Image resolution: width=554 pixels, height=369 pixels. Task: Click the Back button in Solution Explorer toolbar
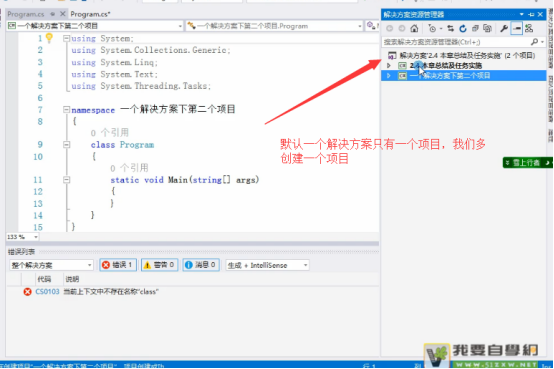[389, 29]
